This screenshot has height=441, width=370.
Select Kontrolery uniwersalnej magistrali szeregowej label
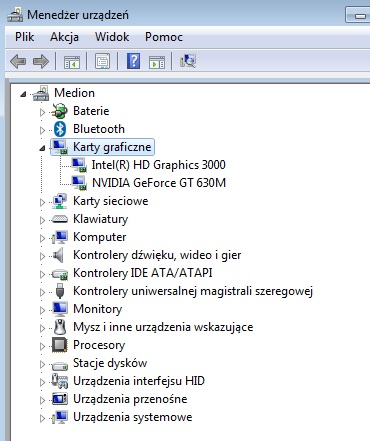point(193,291)
